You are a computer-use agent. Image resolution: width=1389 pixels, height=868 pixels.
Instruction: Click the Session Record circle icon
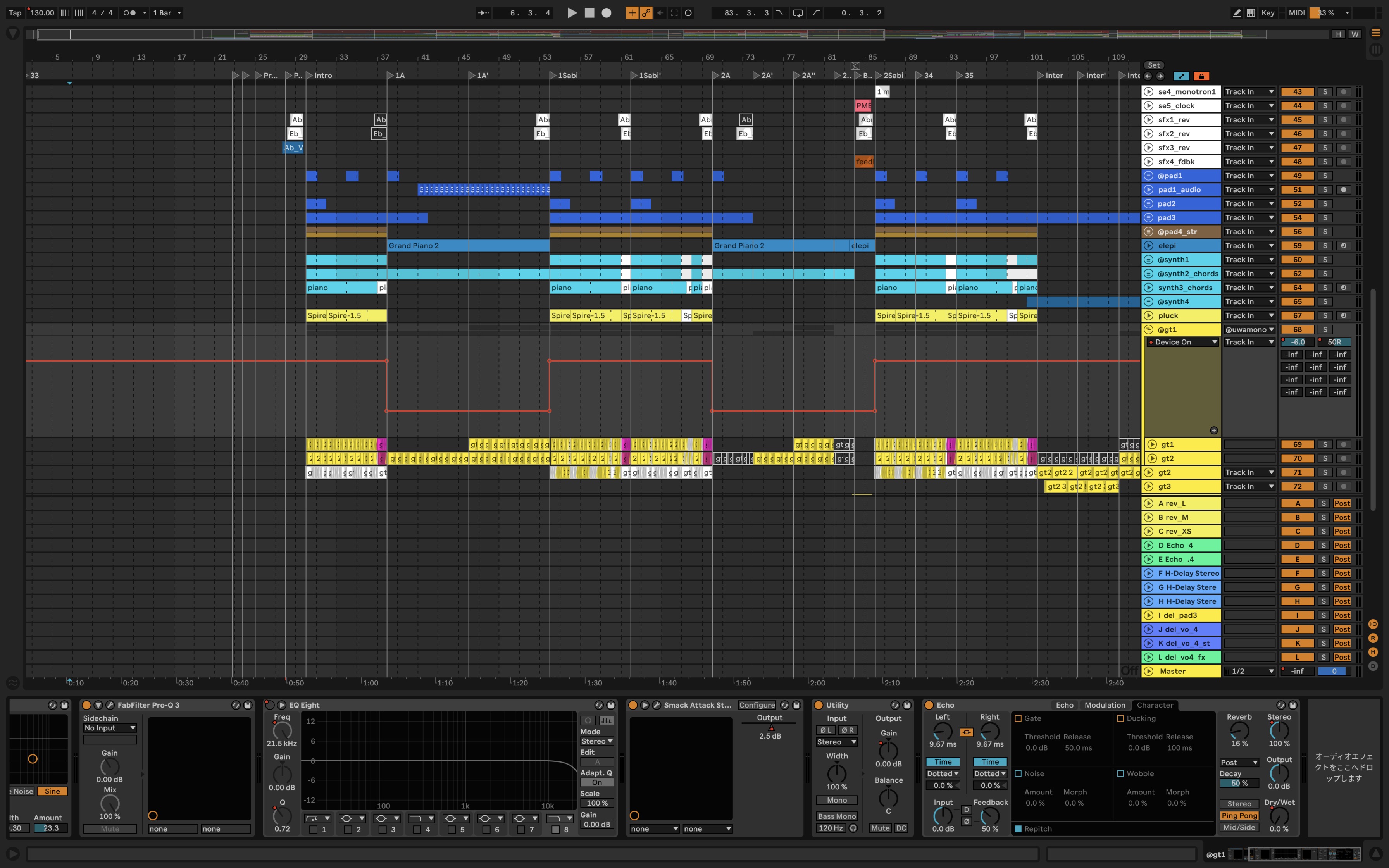tap(688, 13)
